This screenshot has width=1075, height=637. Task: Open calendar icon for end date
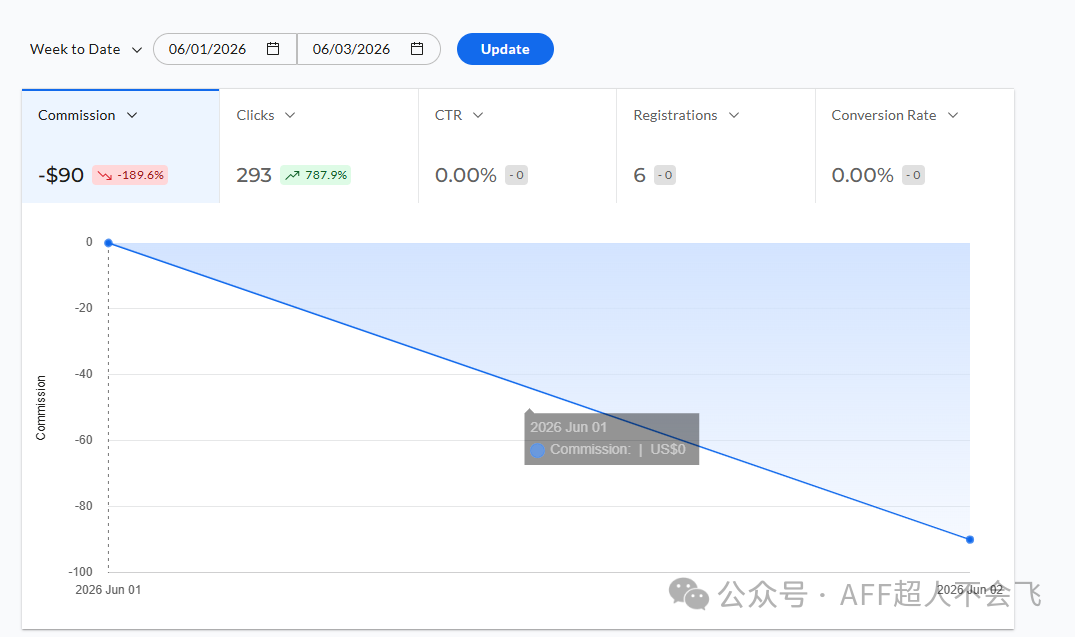[417, 49]
